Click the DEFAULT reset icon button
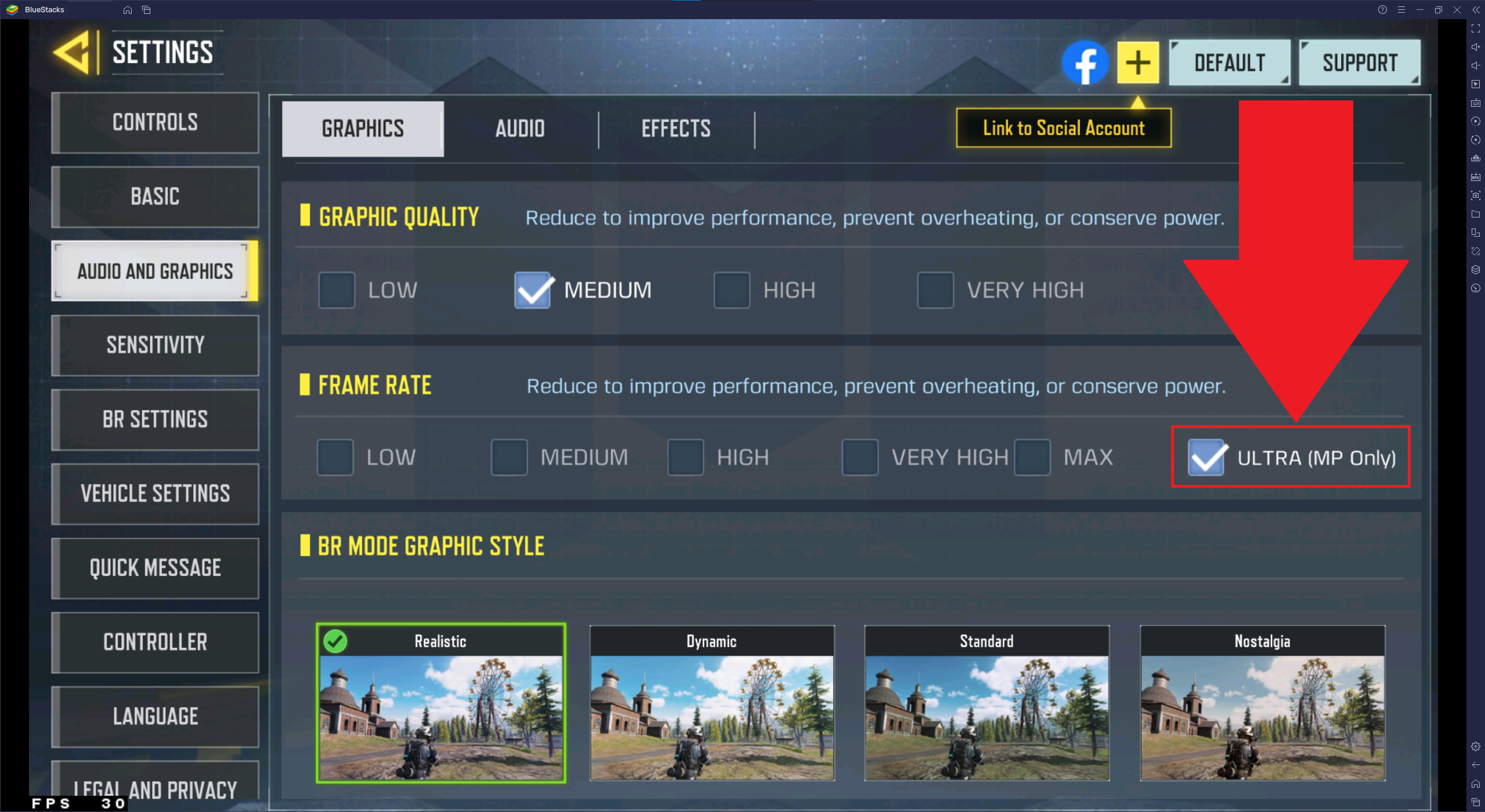Image resolution: width=1485 pixels, height=812 pixels. pos(1232,62)
